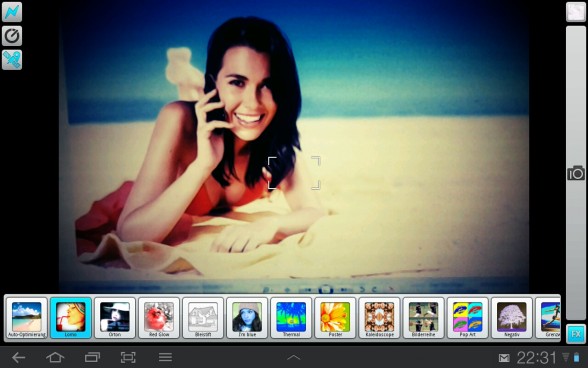Choose the Poster effect
The width and height of the screenshot is (588, 368).
[x=335, y=318]
